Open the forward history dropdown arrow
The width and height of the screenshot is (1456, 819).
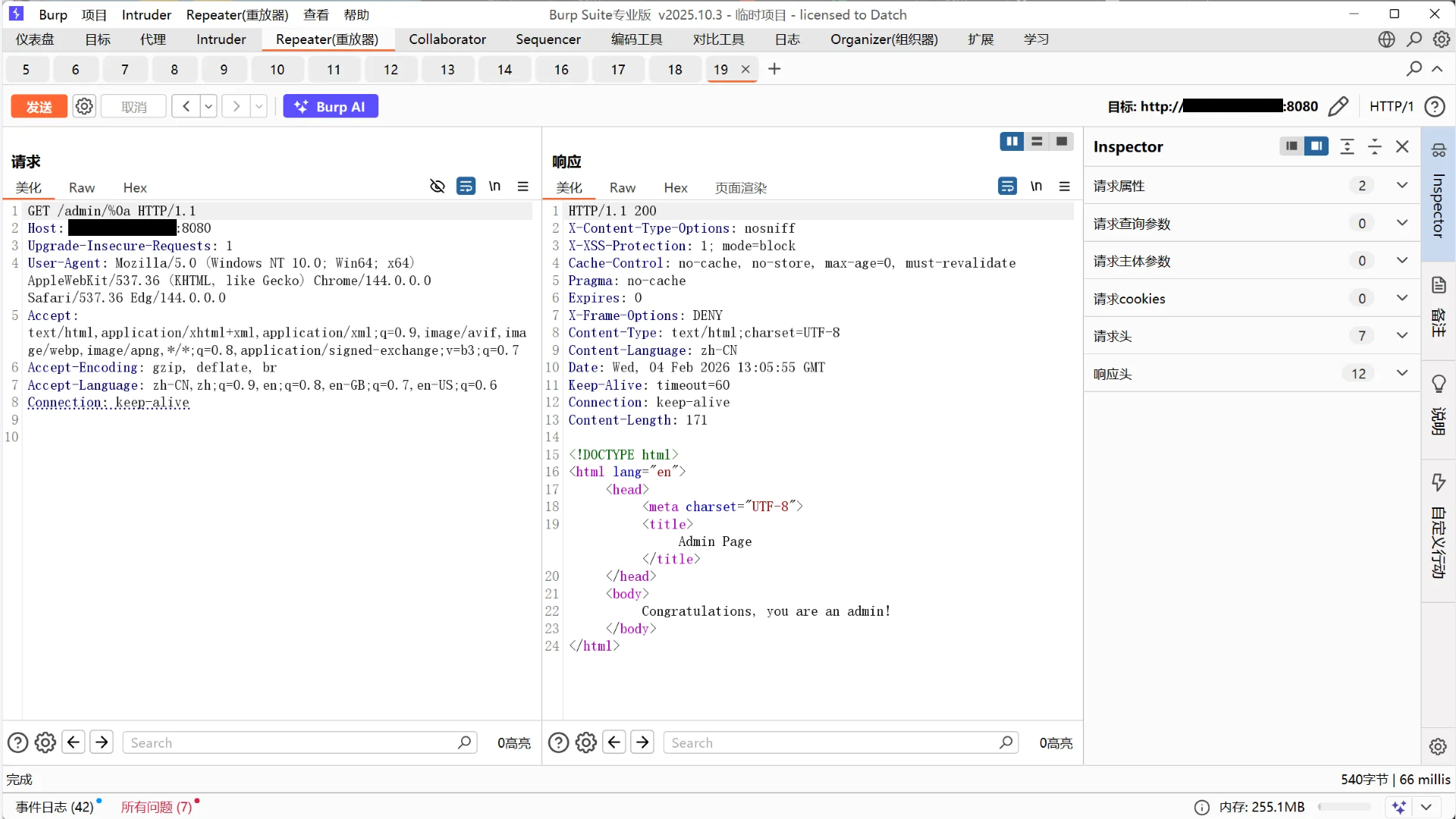[259, 106]
